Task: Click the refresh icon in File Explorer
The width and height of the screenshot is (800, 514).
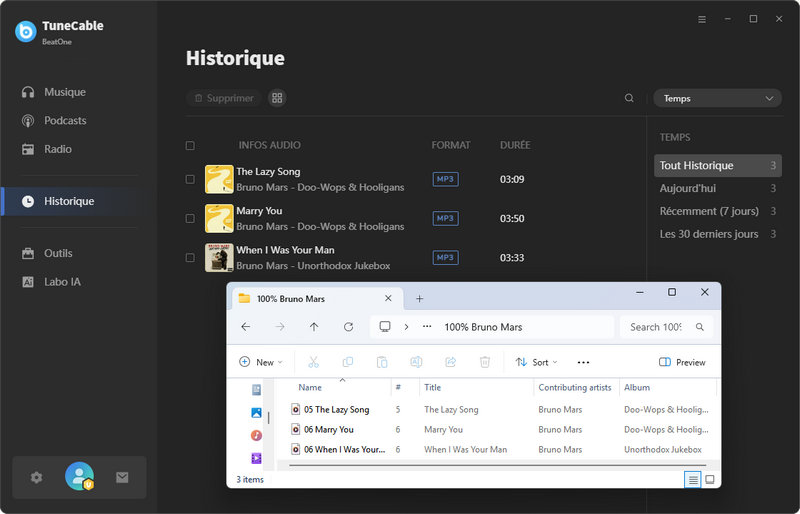Action: [x=348, y=327]
